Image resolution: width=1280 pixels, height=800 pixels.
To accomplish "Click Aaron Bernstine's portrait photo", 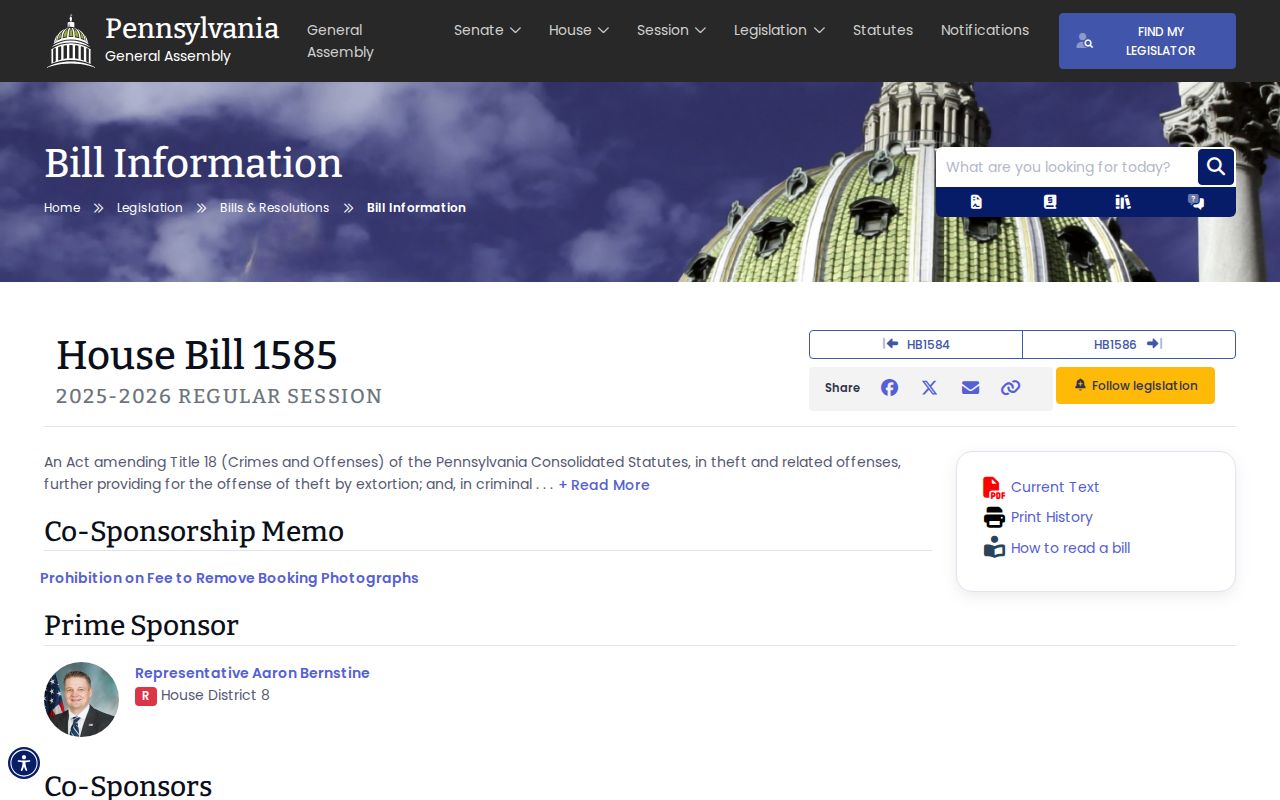I will (x=81, y=699).
